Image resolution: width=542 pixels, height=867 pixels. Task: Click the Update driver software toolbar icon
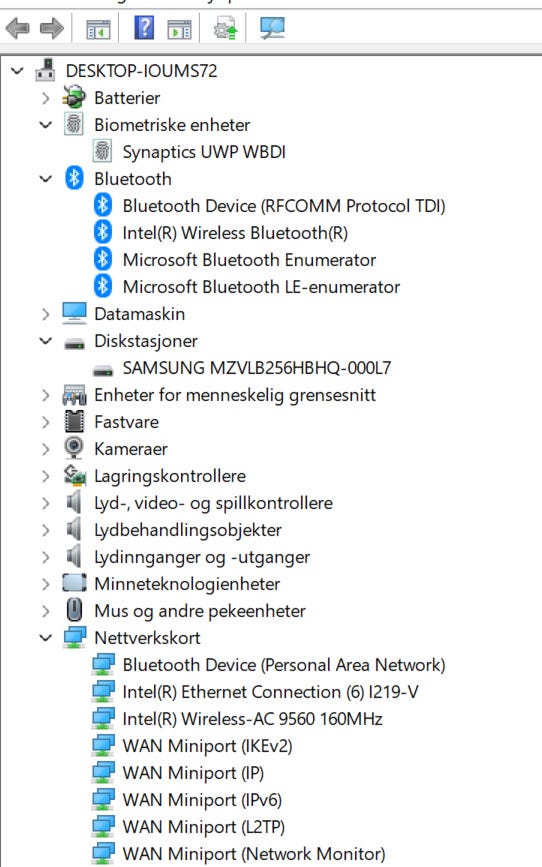click(226, 28)
